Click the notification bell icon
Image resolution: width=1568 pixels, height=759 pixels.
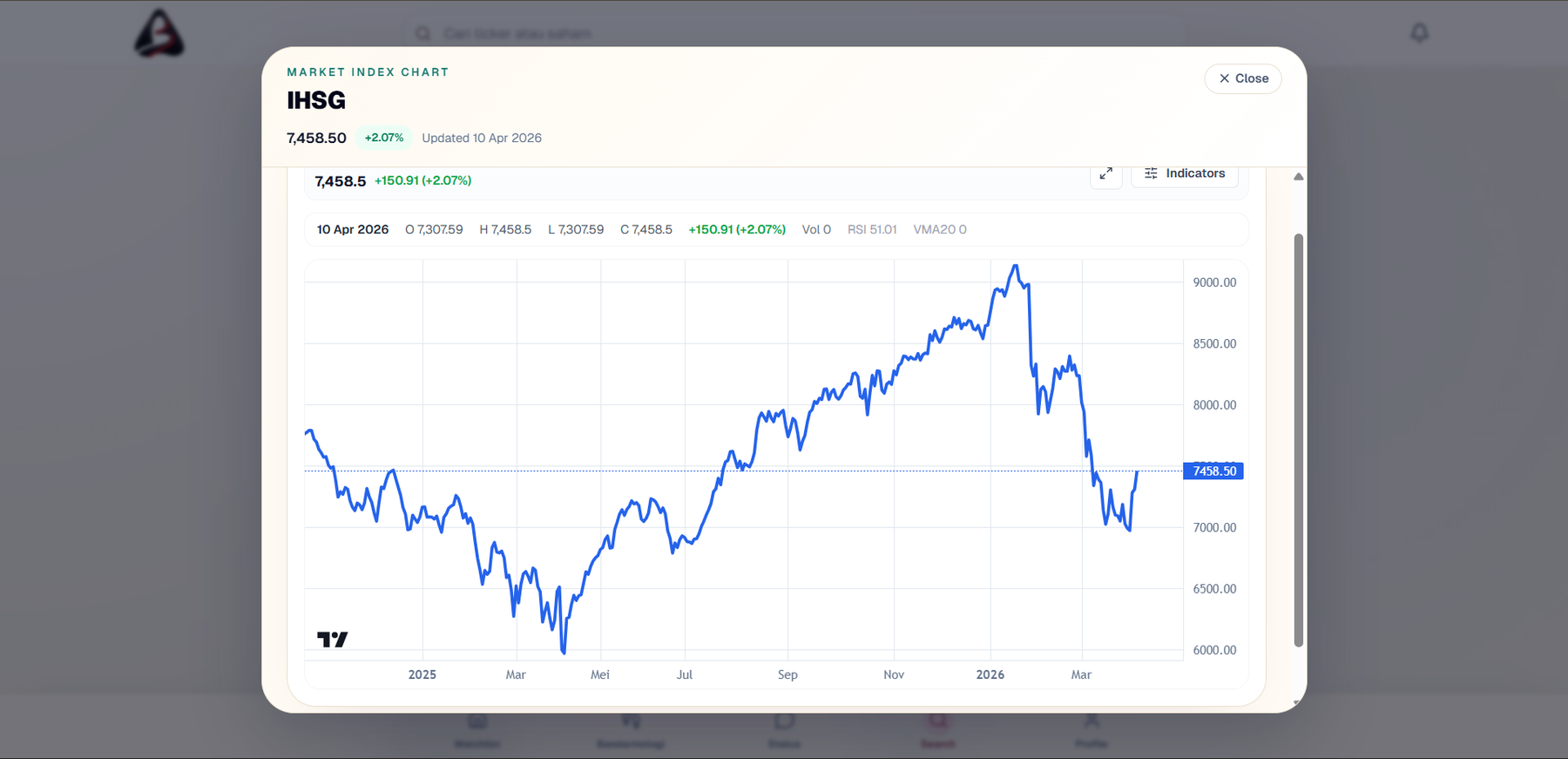(x=1419, y=33)
